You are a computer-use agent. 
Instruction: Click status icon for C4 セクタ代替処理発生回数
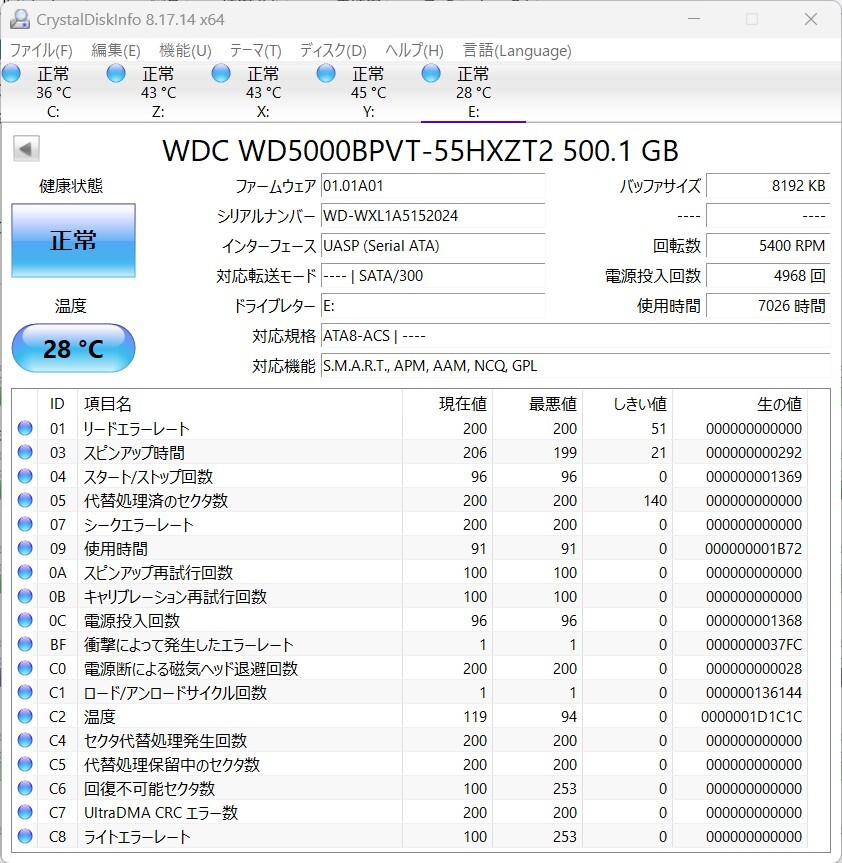tap(25, 740)
